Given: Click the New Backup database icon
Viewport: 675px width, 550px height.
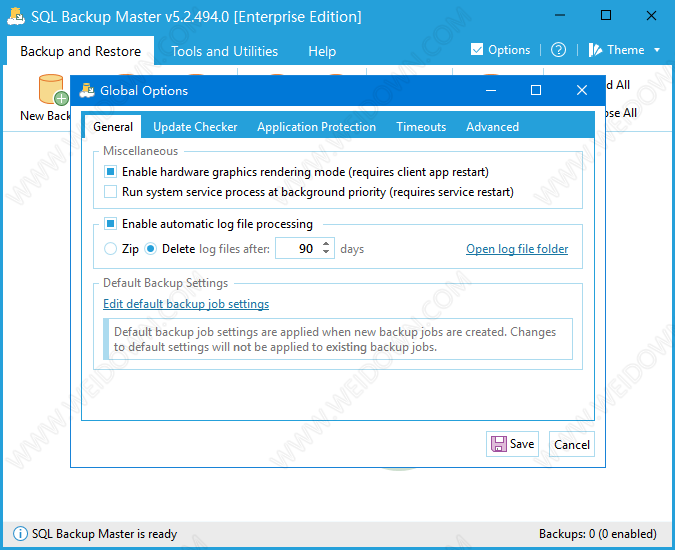Looking at the screenshot, I should pyautogui.click(x=50, y=90).
